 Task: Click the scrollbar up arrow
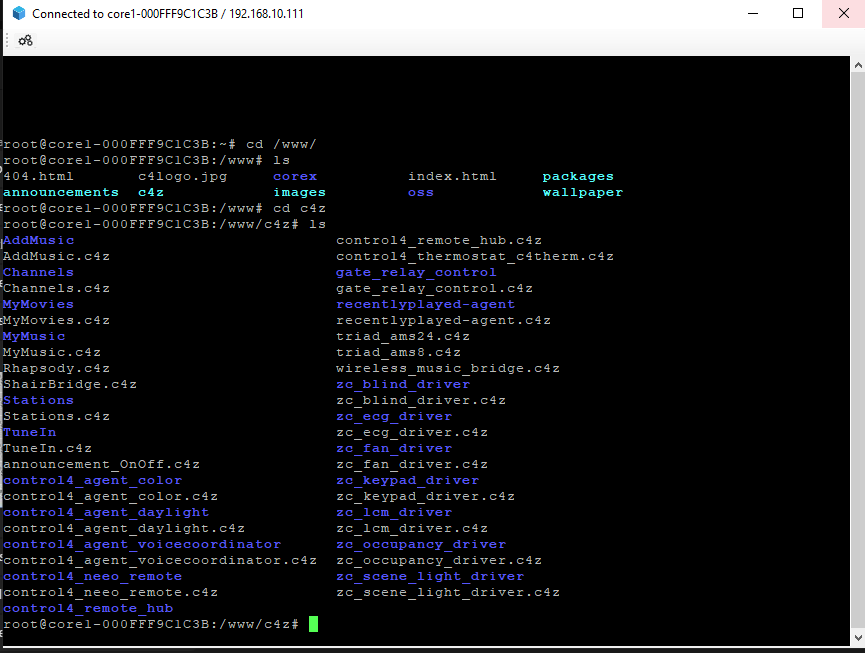click(857, 65)
